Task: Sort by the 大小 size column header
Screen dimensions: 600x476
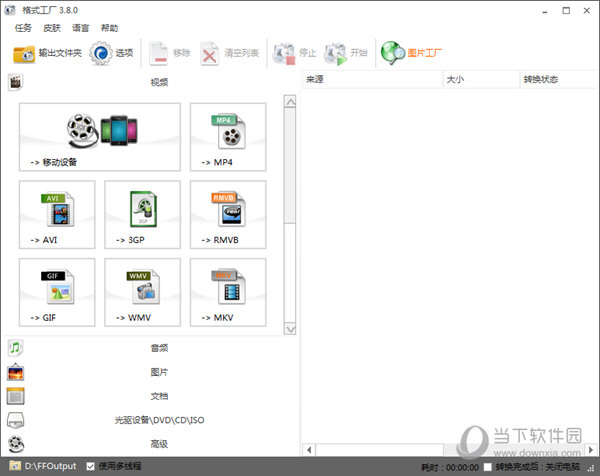Action: point(481,79)
